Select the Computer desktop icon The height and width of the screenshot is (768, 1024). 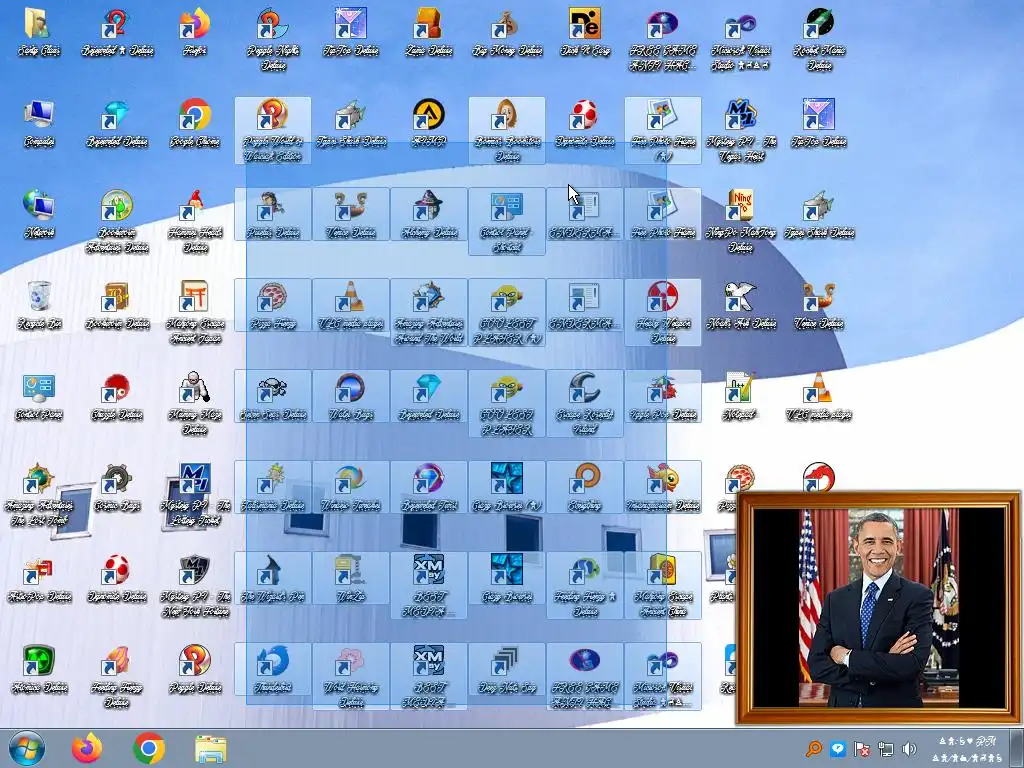click(x=39, y=124)
